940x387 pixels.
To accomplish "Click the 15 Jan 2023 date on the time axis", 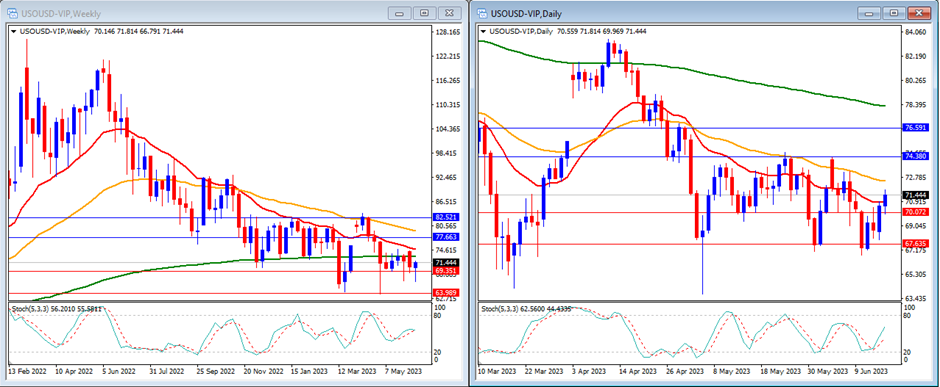I will [308, 371].
